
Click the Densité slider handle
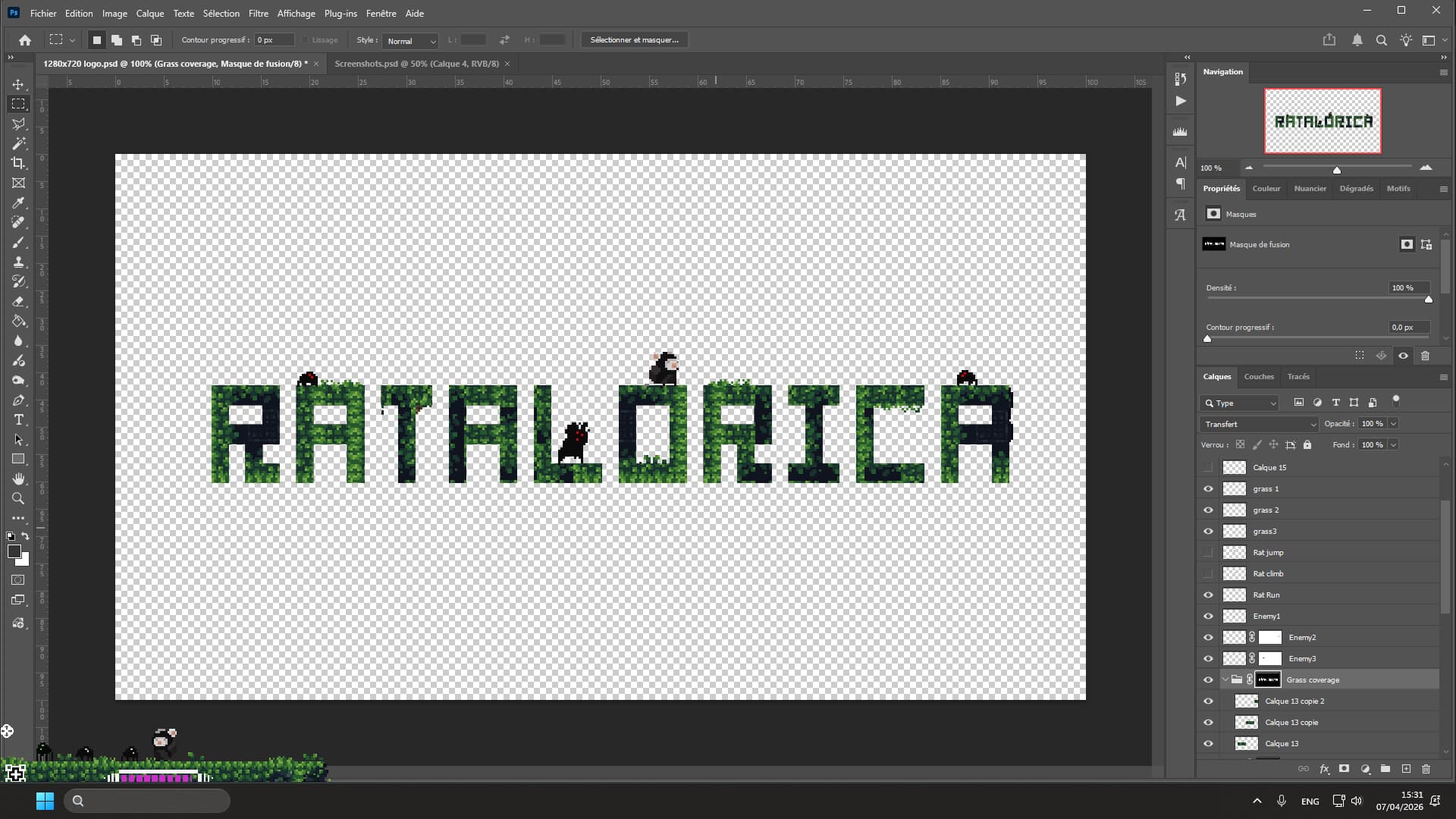coord(1429,300)
